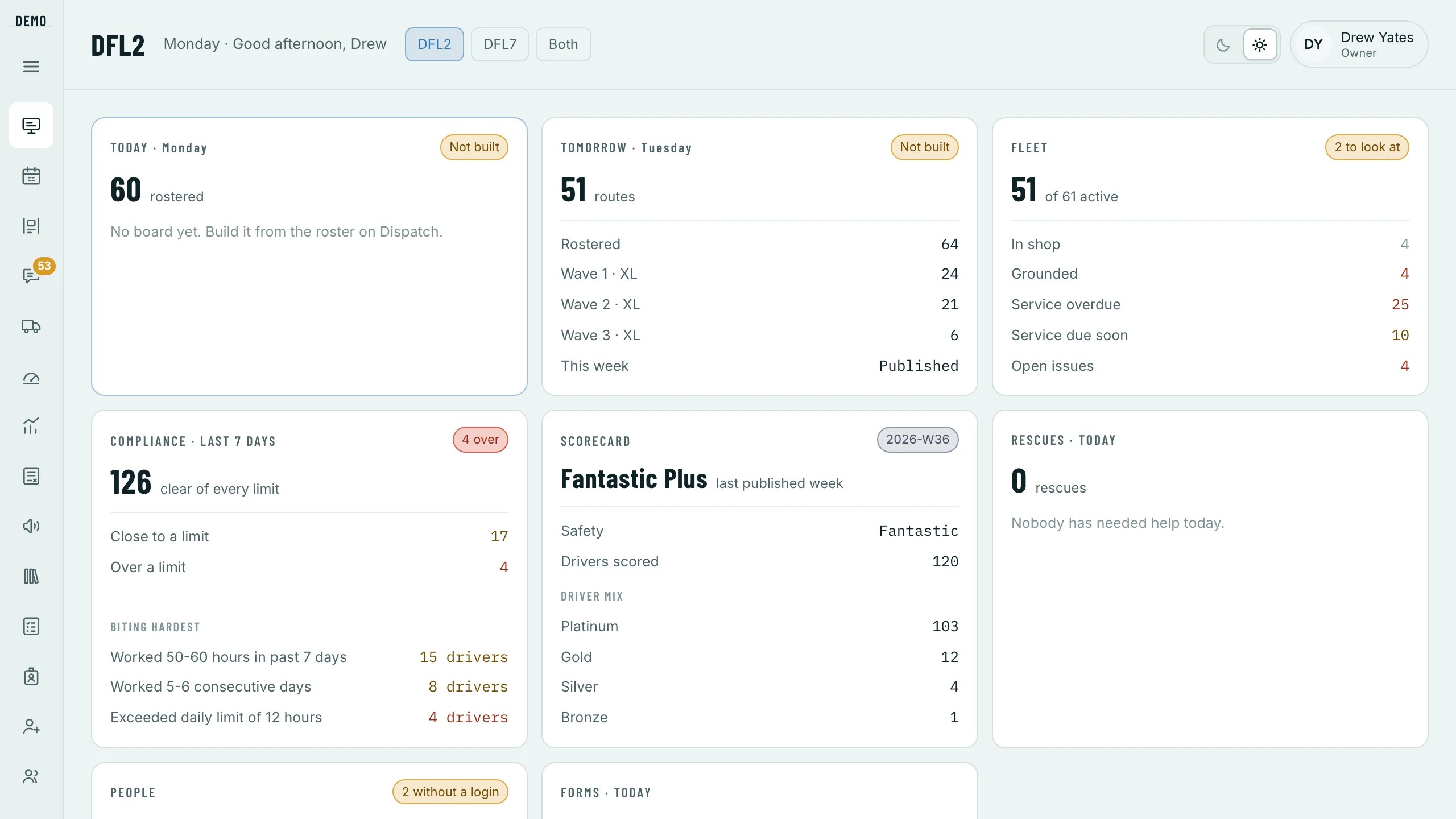Click the Over a limit row
1456x819 pixels.
click(309, 567)
